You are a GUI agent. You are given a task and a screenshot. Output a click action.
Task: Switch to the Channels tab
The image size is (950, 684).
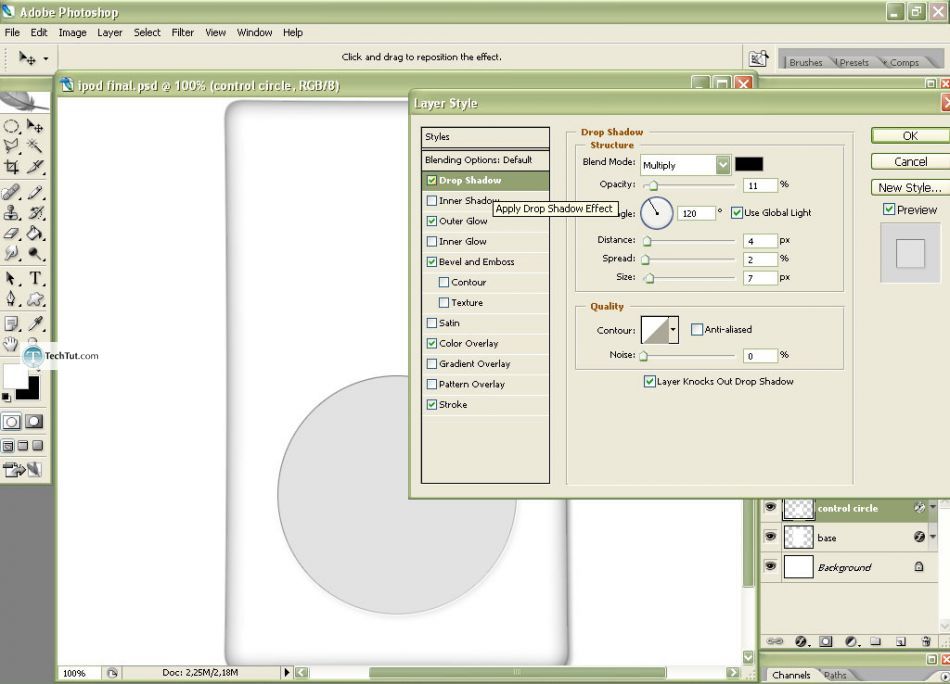[791, 675]
